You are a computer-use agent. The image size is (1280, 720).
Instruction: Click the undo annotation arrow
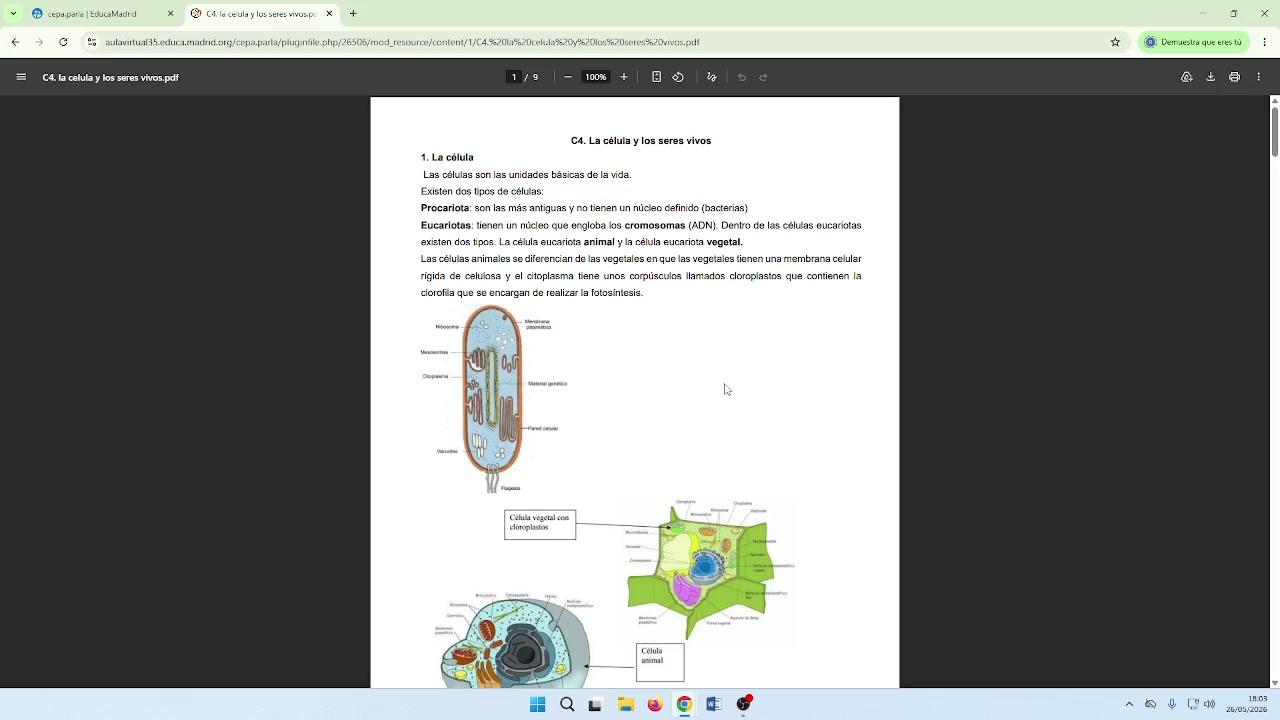pyautogui.click(x=742, y=77)
